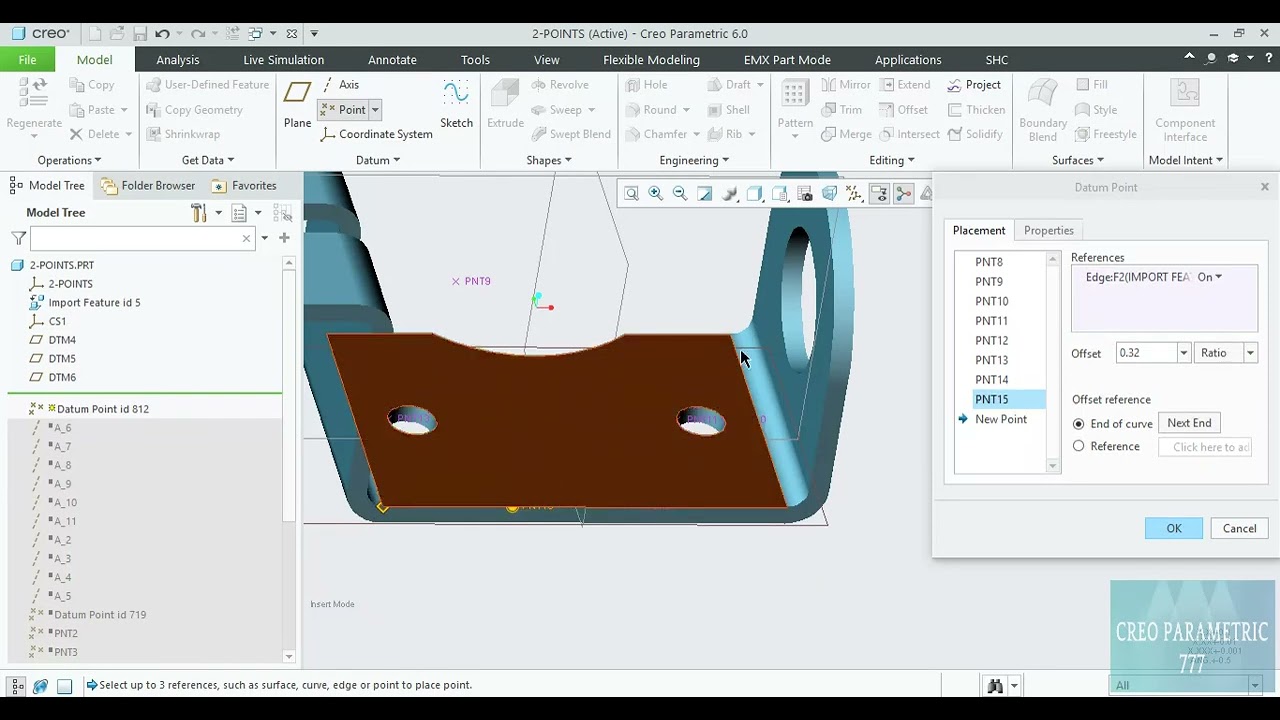This screenshot has width=1280, height=720.
Task: Expand the Get Data group dropdown
Action: click(208, 160)
